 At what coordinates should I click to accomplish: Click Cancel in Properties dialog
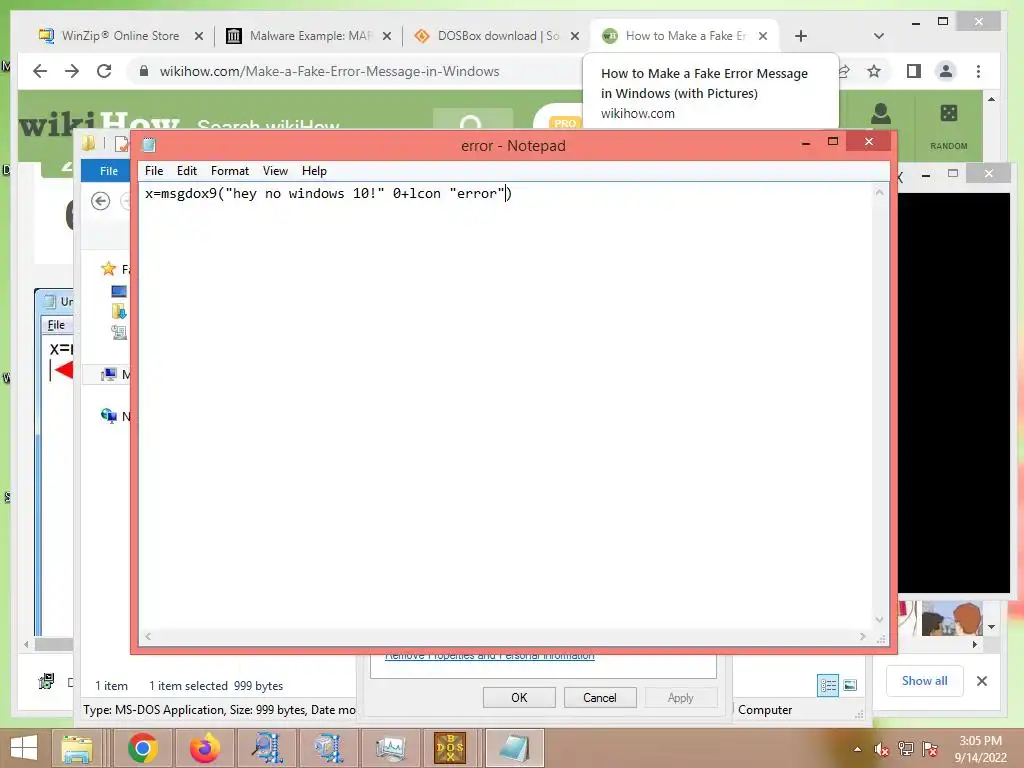point(600,697)
